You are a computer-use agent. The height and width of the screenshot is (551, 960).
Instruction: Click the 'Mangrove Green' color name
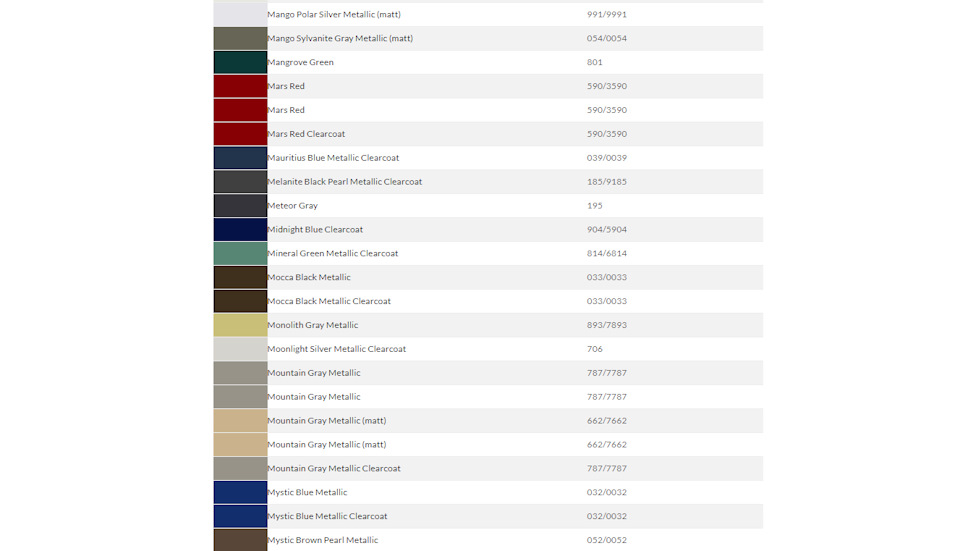(x=300, y=62)
